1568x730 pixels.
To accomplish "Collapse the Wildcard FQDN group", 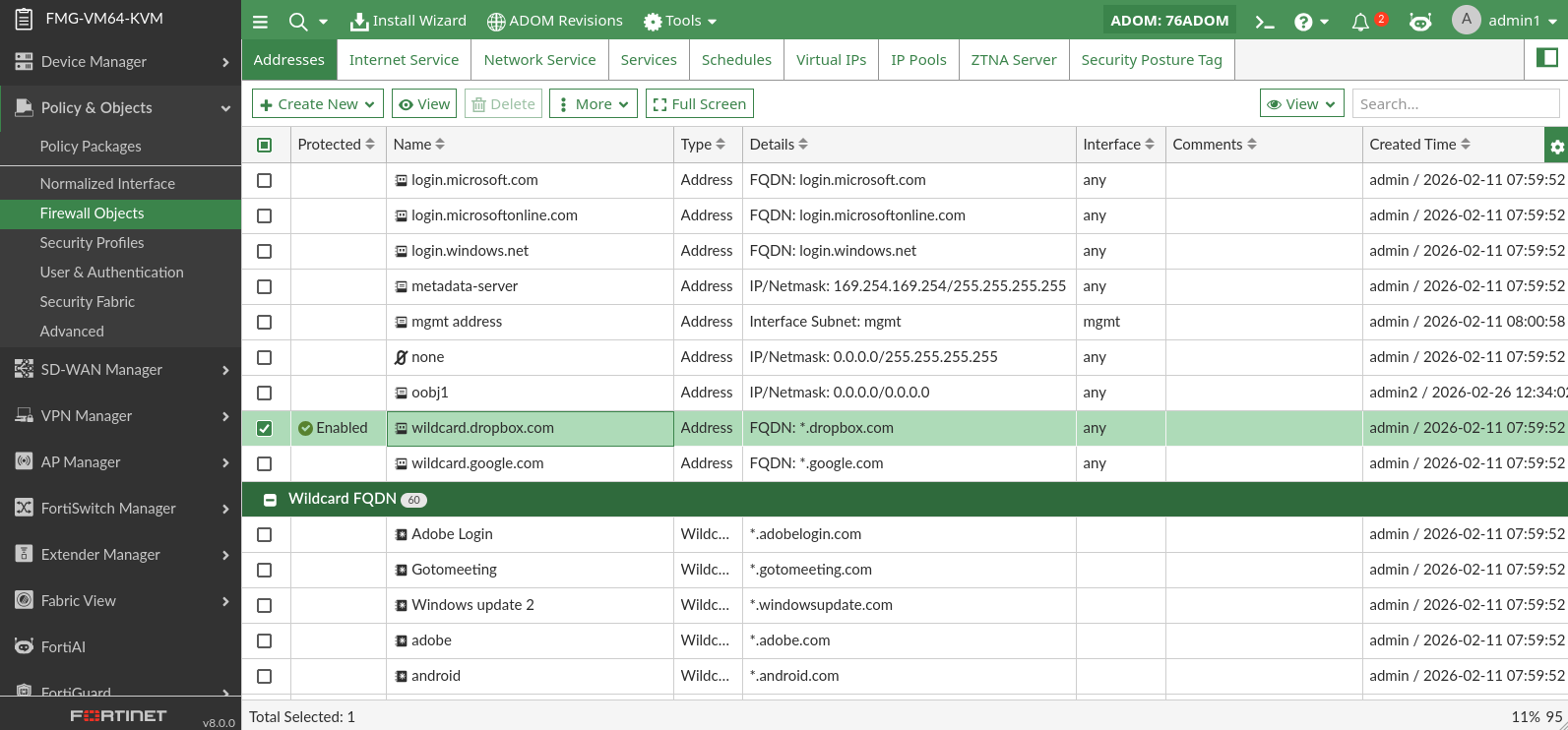I will click(x=270, y=500).
